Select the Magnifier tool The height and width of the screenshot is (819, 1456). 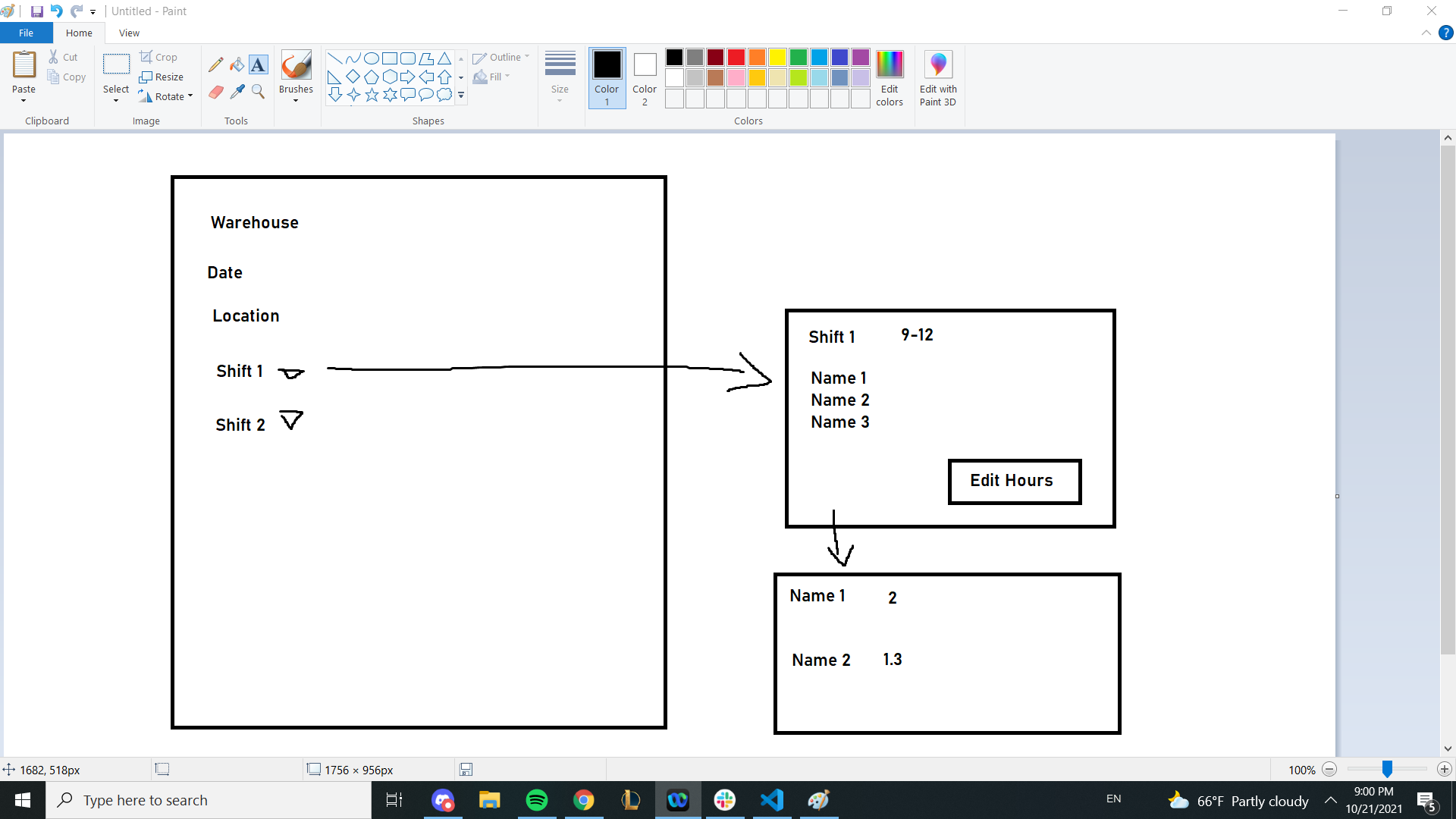pos(258,92)
